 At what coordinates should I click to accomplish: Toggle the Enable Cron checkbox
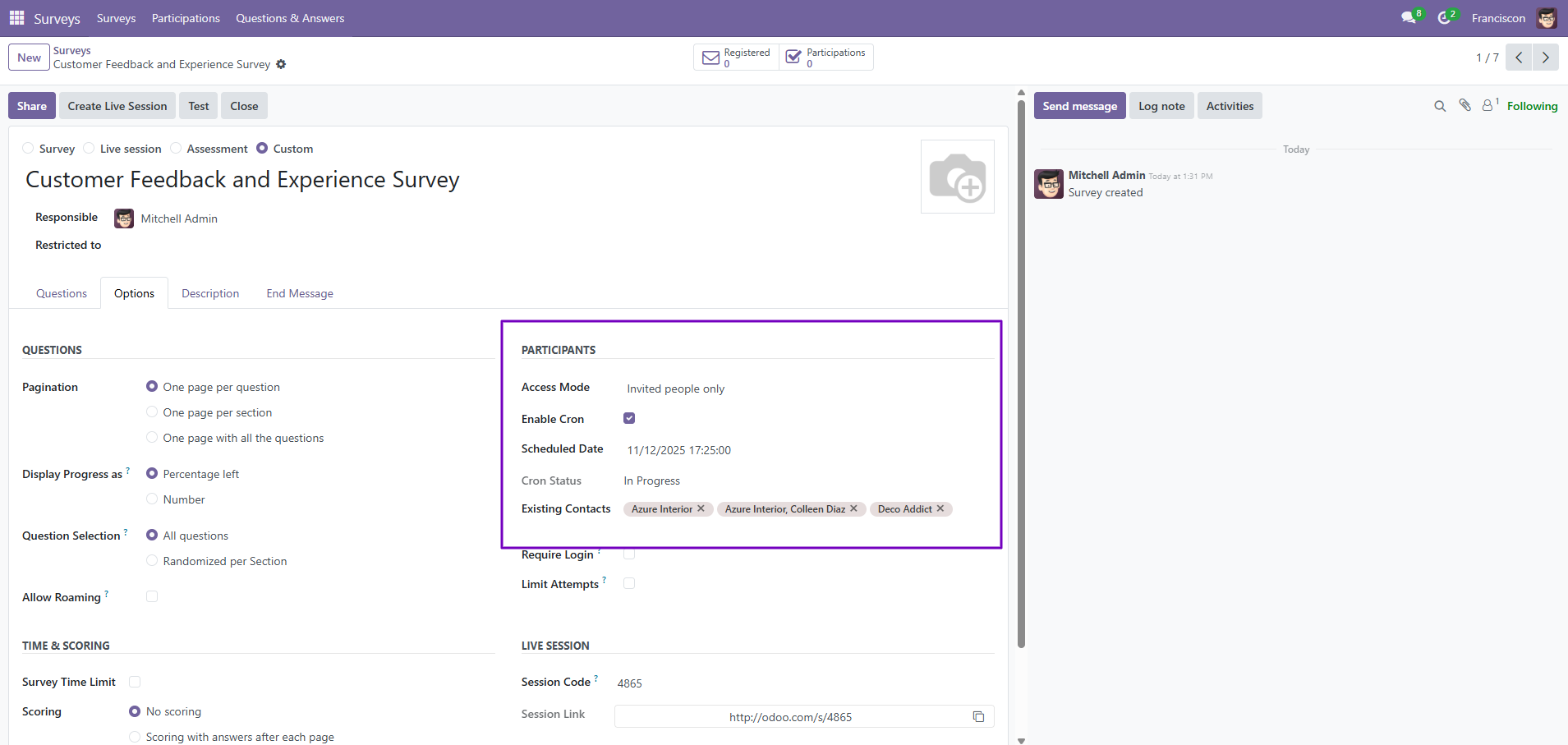[x=629, y=418]
